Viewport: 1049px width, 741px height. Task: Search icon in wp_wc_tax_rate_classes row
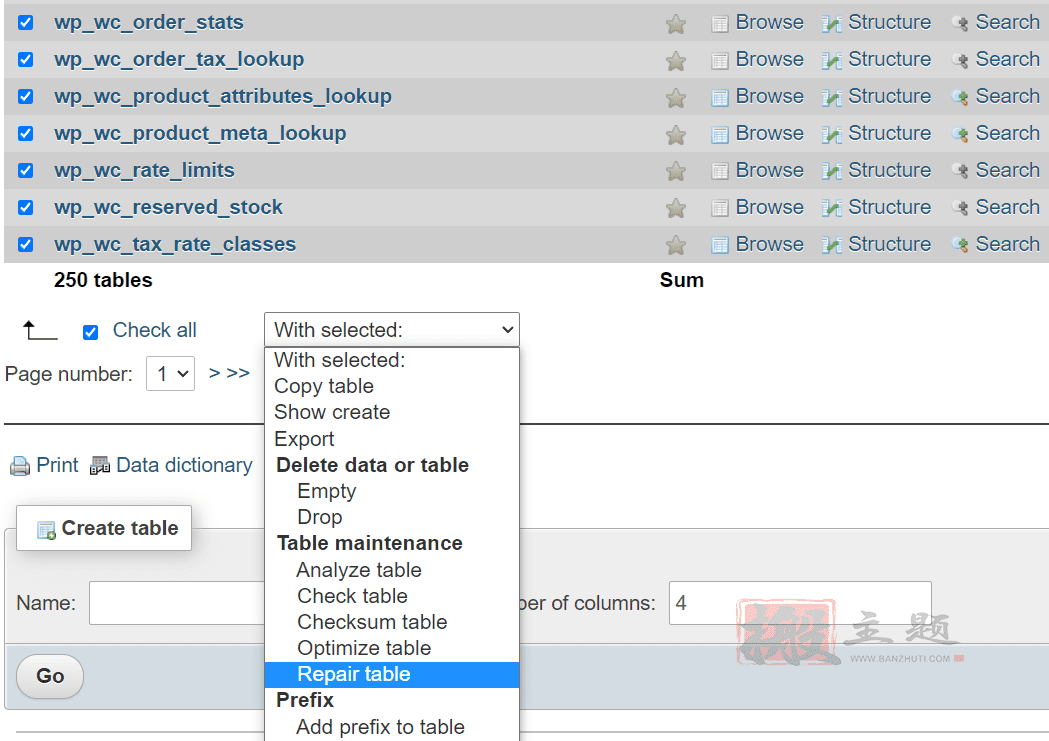(960, 245)
